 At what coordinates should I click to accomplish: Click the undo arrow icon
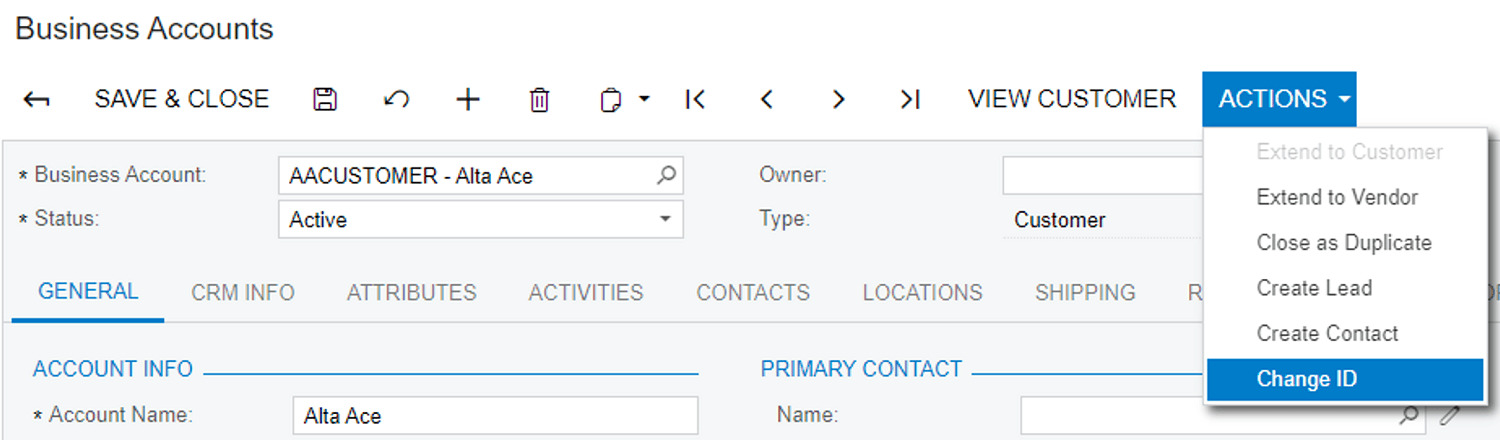396,99
